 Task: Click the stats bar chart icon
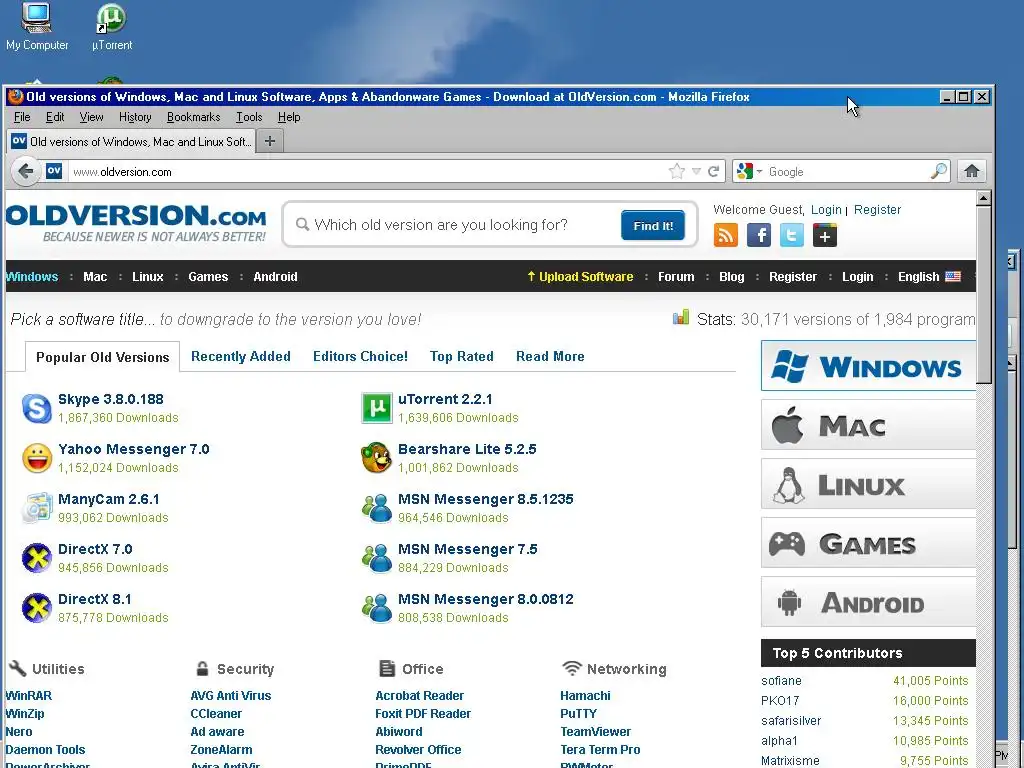[681, 318]
